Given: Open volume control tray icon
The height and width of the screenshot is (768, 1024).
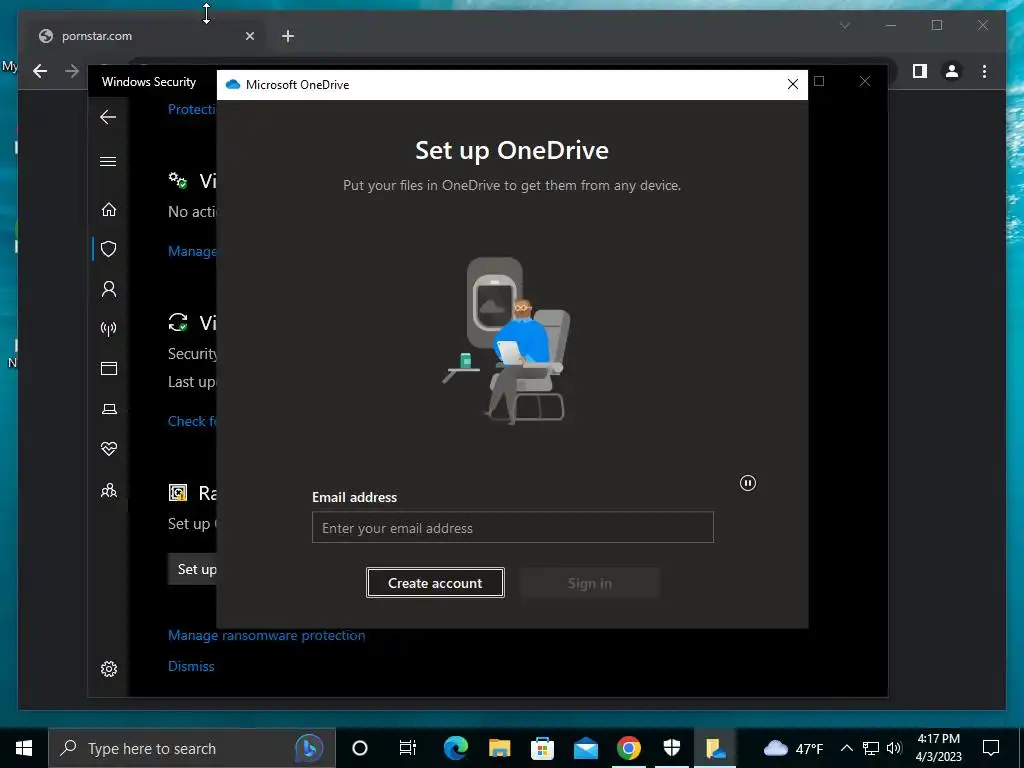Looking at the screenshot, I should (895, 748).
